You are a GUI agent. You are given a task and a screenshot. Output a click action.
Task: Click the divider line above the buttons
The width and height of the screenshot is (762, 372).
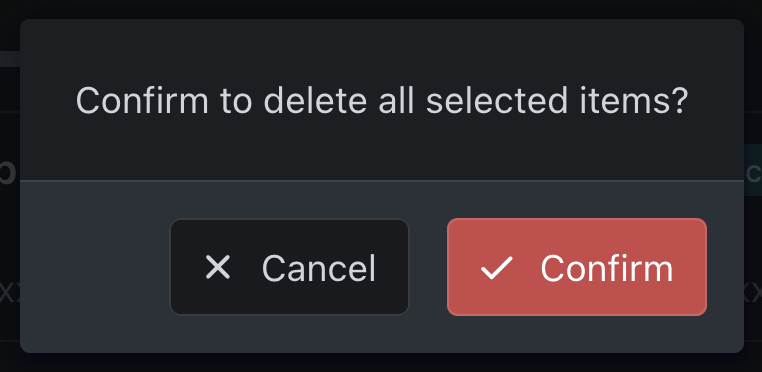[x=382, y=181]
